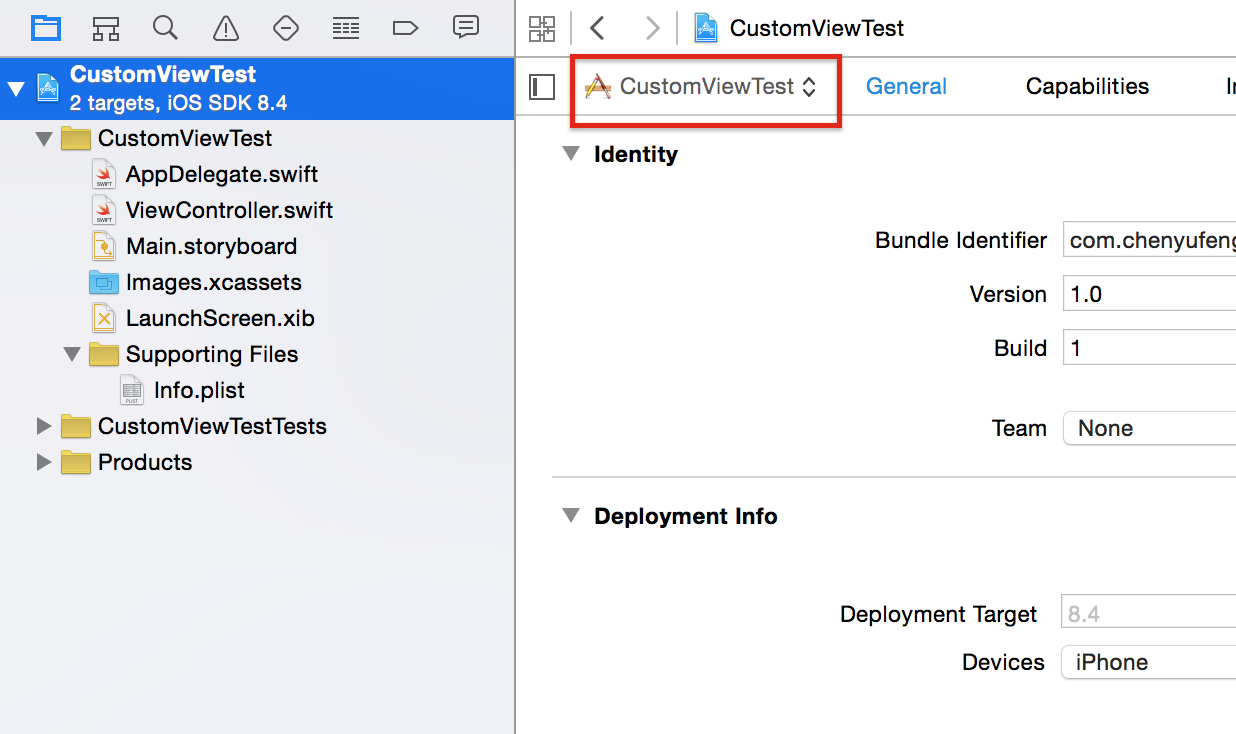
Task: Switch to the General tab
Action: pyautogui.click(x=906, y=87)
